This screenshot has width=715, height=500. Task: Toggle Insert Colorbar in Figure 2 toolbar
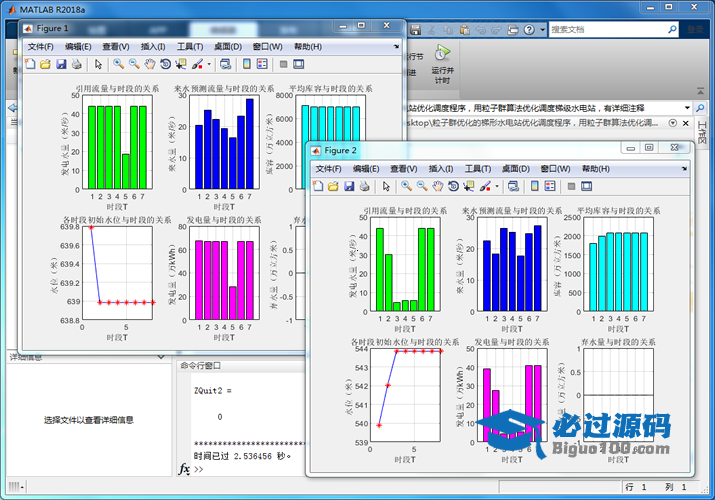[535, 186]
